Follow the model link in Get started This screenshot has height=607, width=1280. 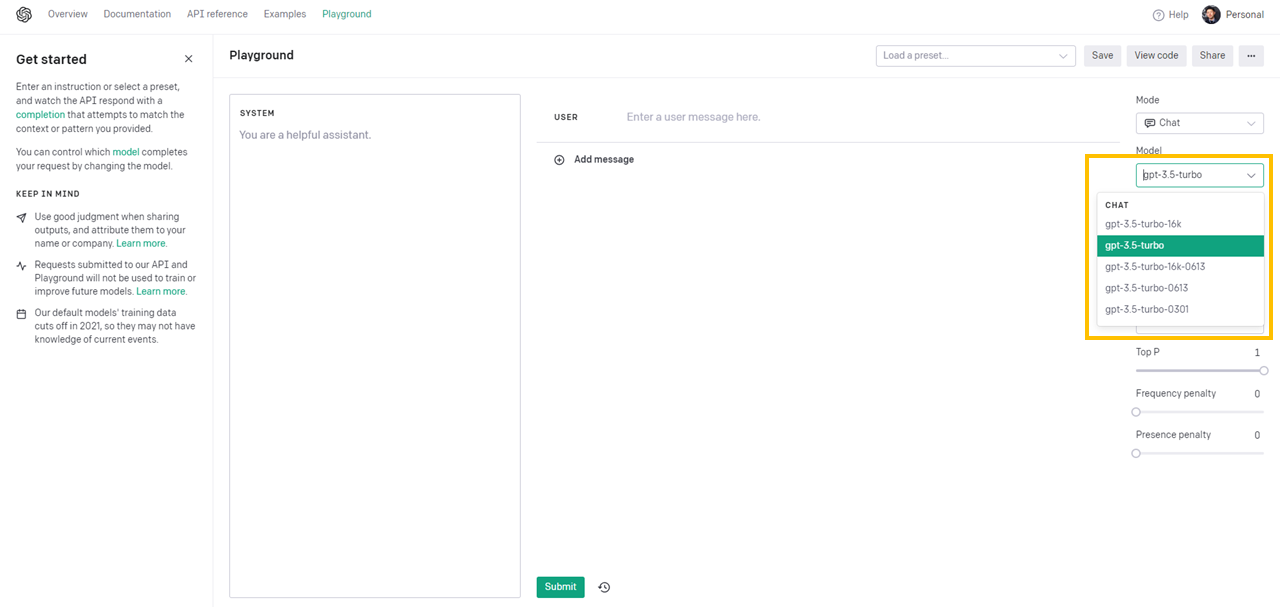point(126,152)
